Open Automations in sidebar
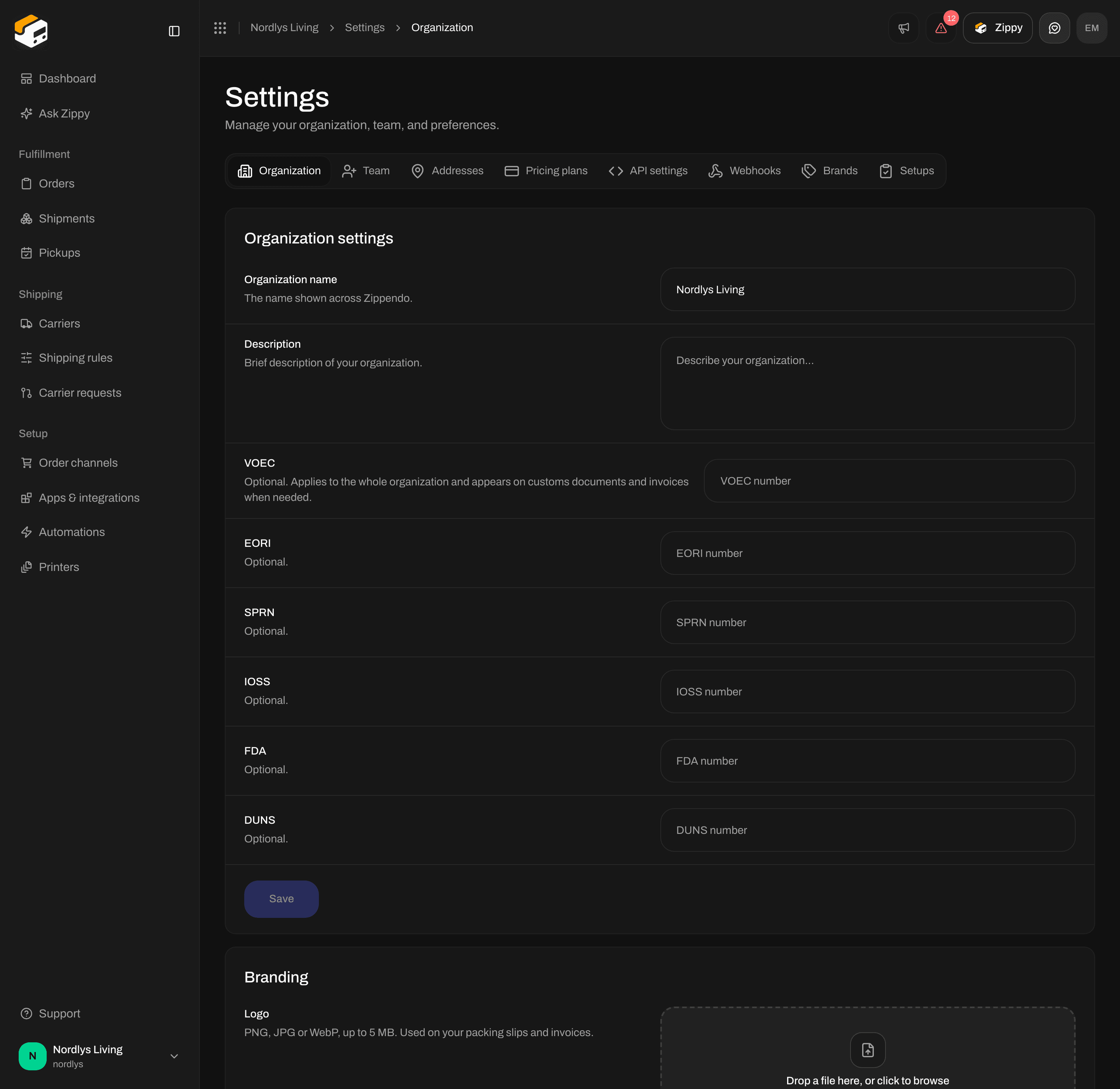Viewport: 1120px width, 1089px height. point(100,532)
